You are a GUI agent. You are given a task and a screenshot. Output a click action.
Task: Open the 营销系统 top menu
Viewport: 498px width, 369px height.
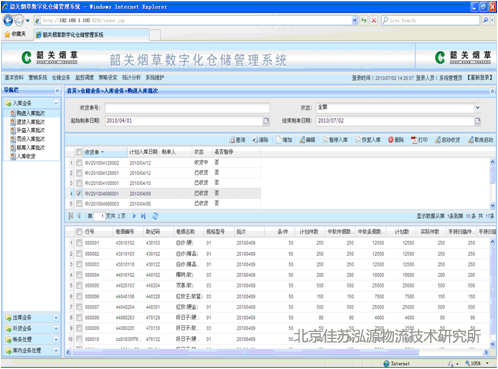(x=38, y=77)
